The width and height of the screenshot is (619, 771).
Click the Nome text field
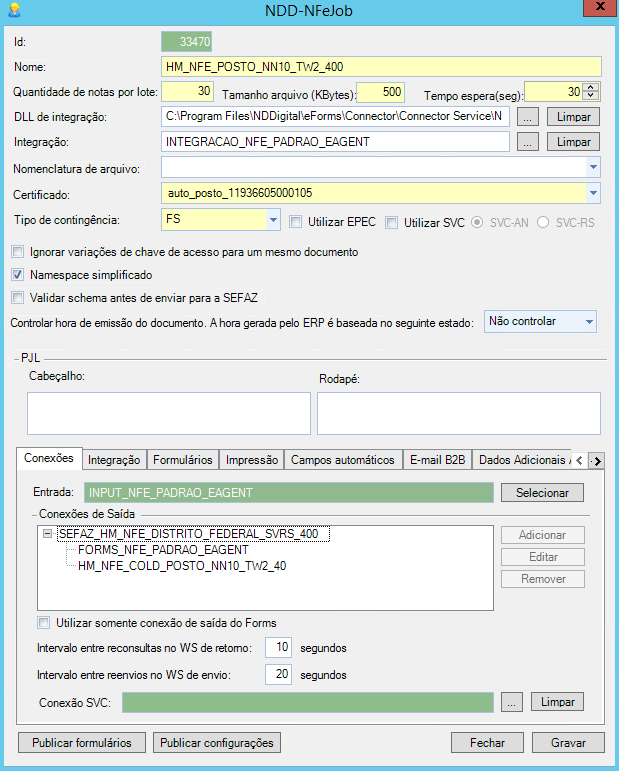click(381, 67)
